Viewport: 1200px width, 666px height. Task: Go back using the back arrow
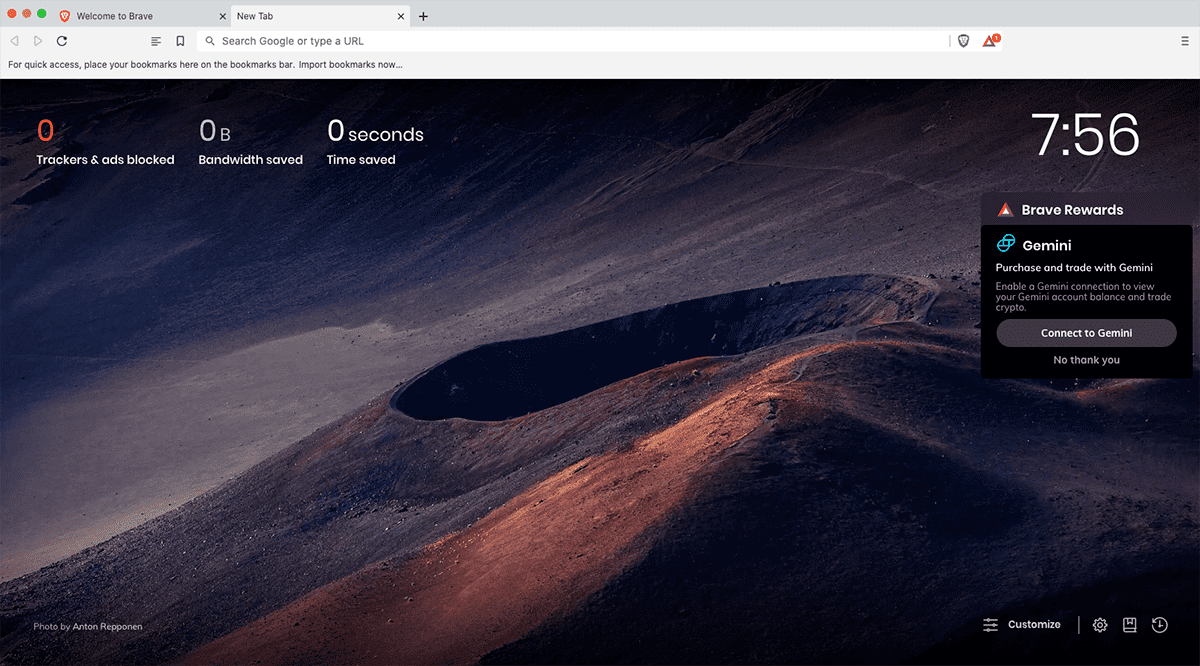pos(14,41)
